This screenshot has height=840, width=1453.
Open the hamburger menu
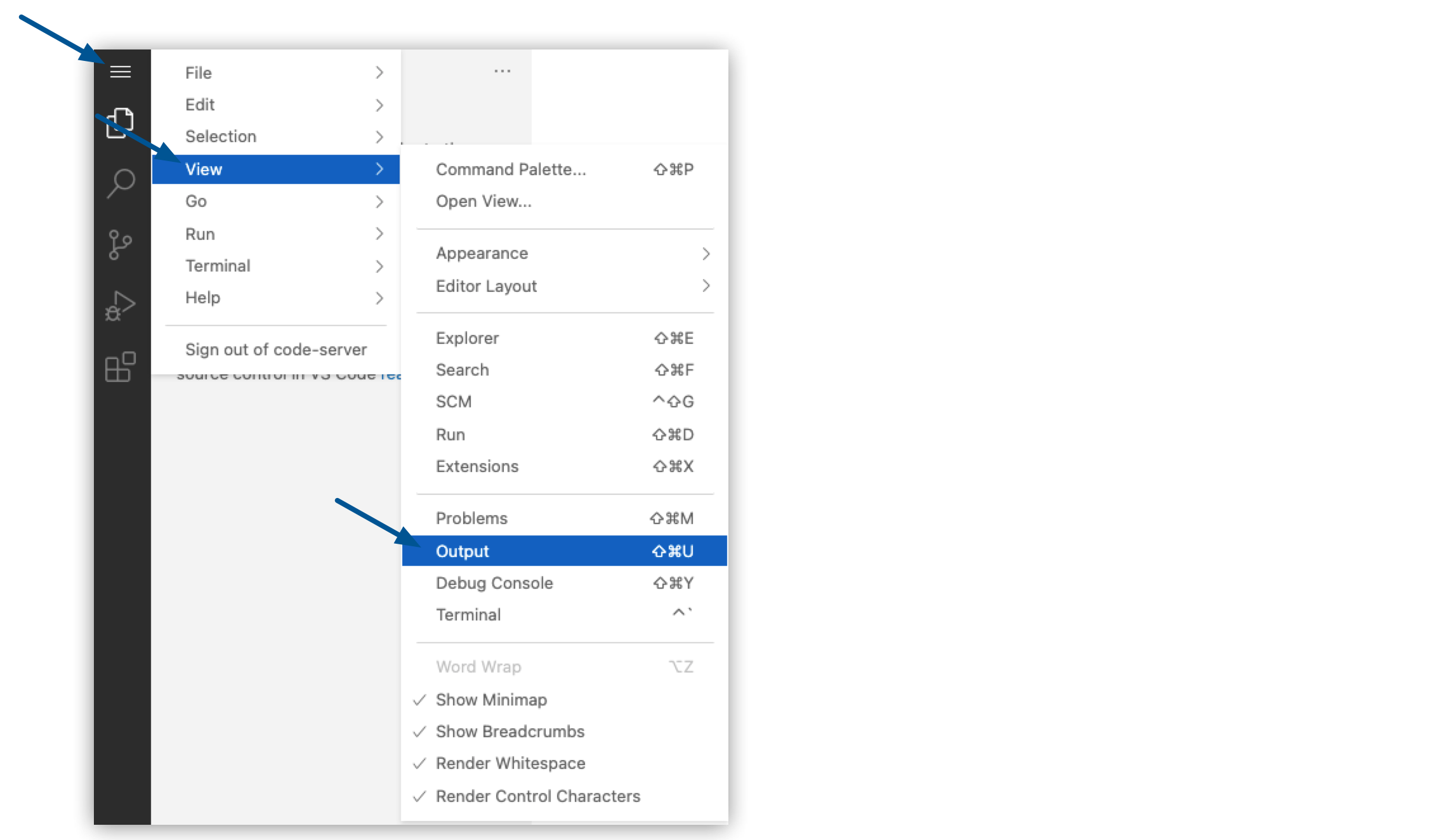pos(121,72)
